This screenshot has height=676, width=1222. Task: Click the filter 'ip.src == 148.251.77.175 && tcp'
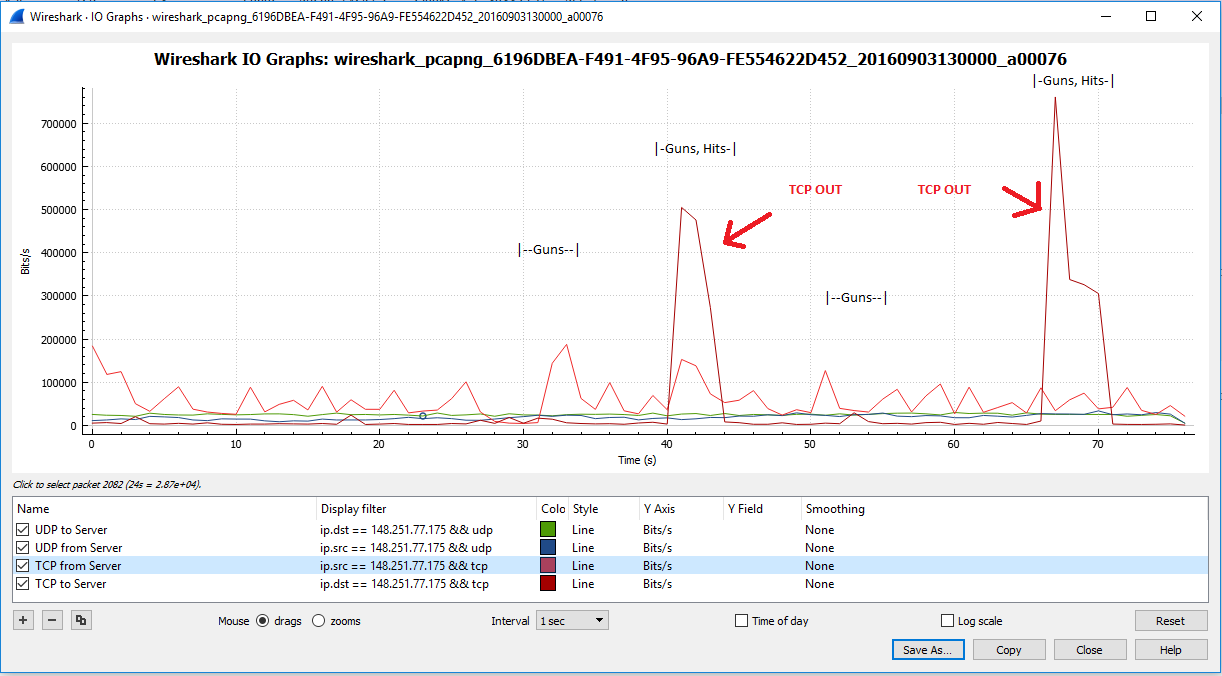[x=404, y=566]
